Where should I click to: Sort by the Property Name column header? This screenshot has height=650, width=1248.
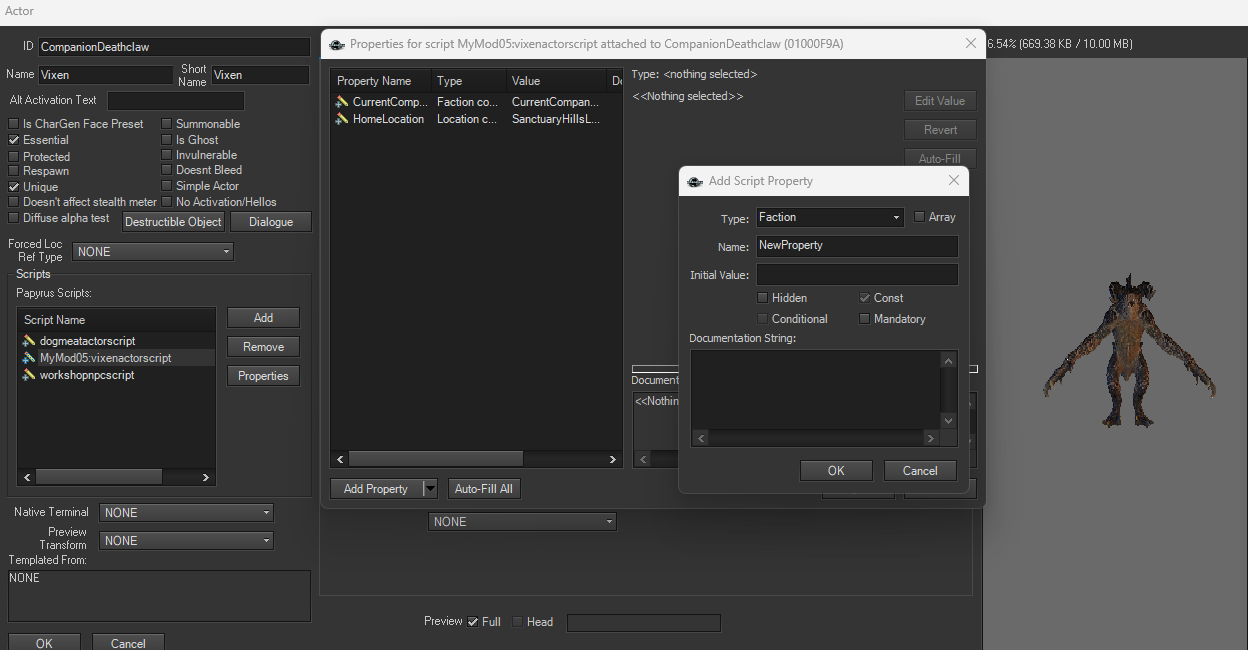point(380,81)
